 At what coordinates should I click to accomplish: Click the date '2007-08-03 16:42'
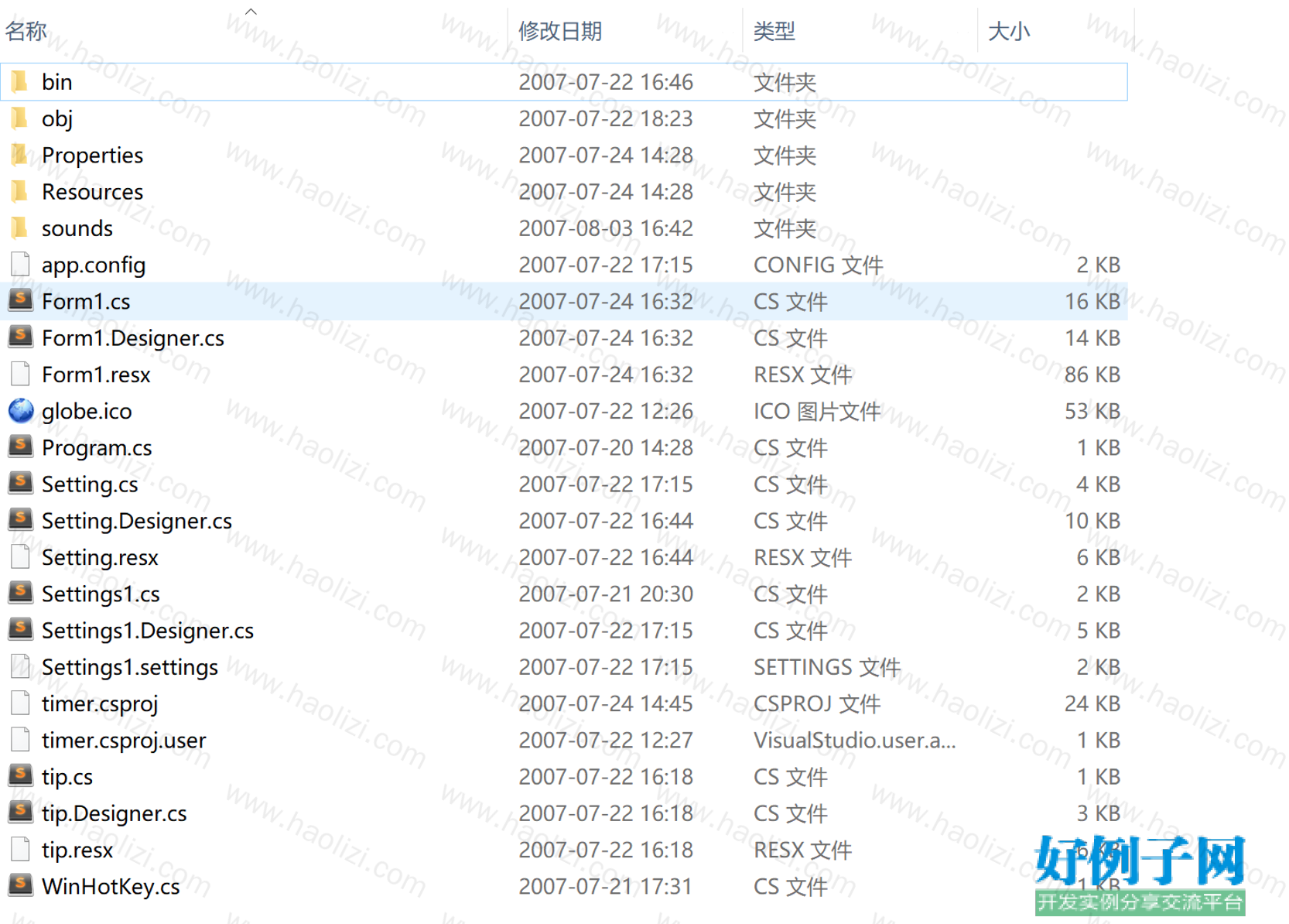click(606, 228)
